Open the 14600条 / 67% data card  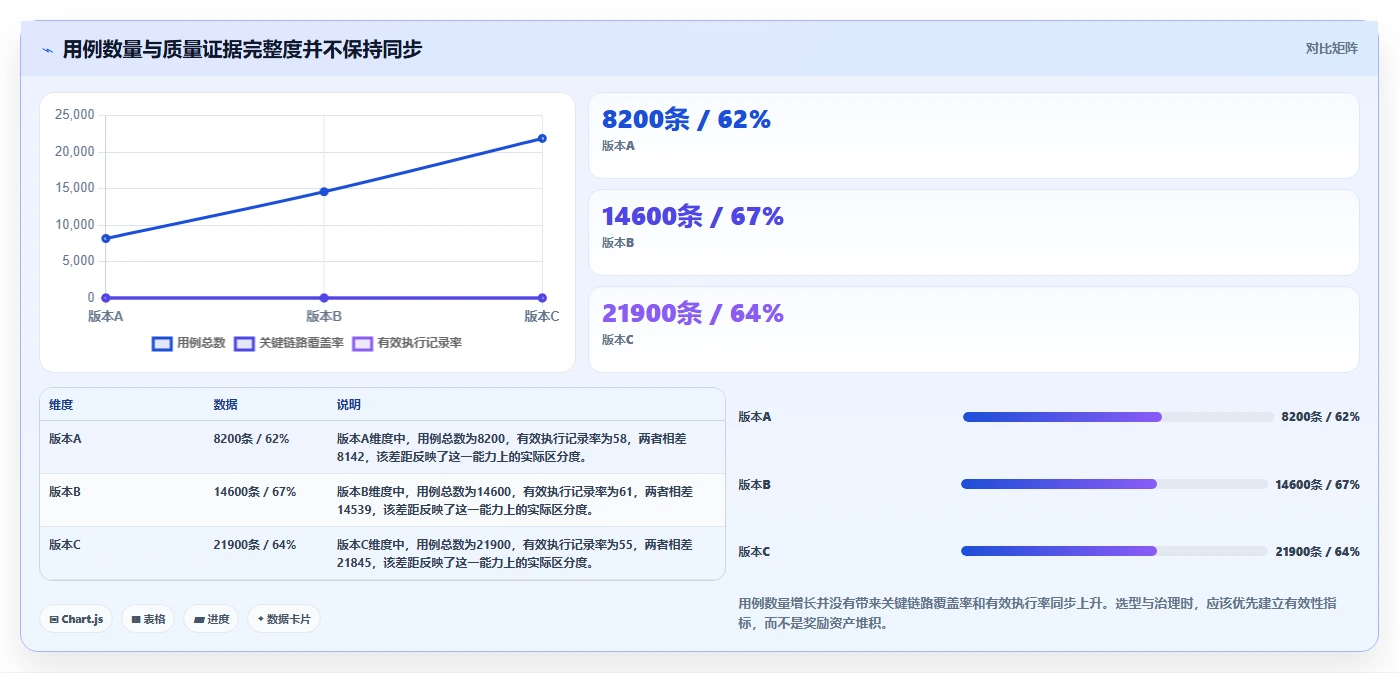[974, 232]
